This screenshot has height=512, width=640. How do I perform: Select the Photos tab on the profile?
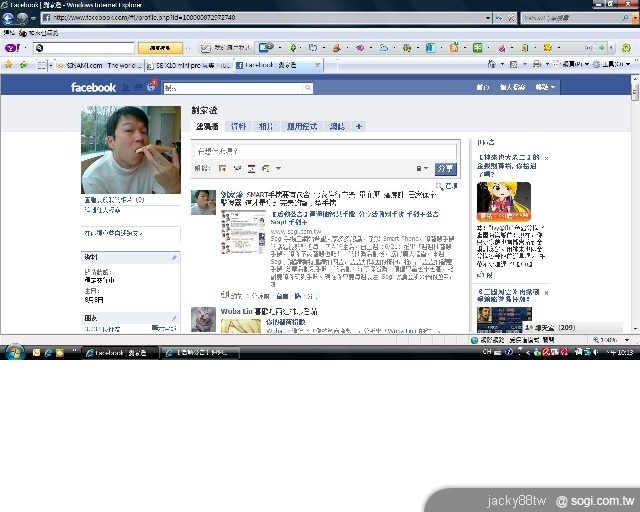coord(266,127)
